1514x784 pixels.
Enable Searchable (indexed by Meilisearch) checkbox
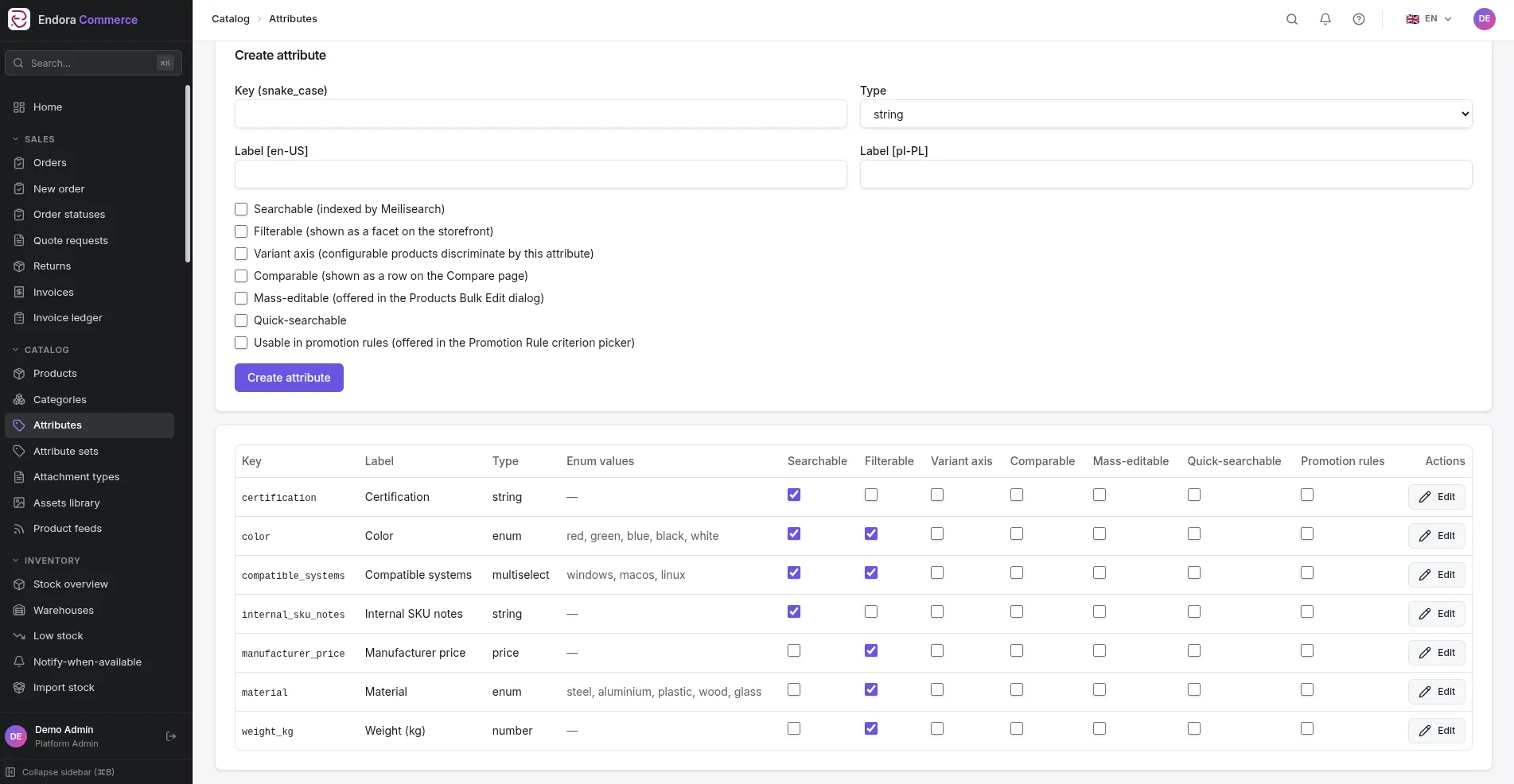point(241,209)
